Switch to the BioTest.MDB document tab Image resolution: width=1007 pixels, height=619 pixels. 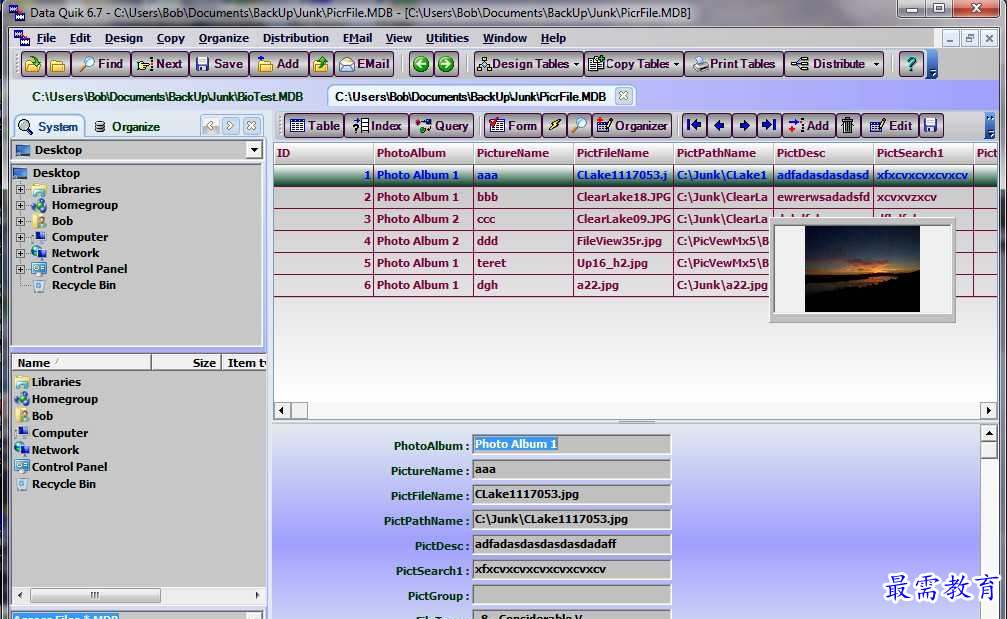pyautogui.click(x=167, y=96)
